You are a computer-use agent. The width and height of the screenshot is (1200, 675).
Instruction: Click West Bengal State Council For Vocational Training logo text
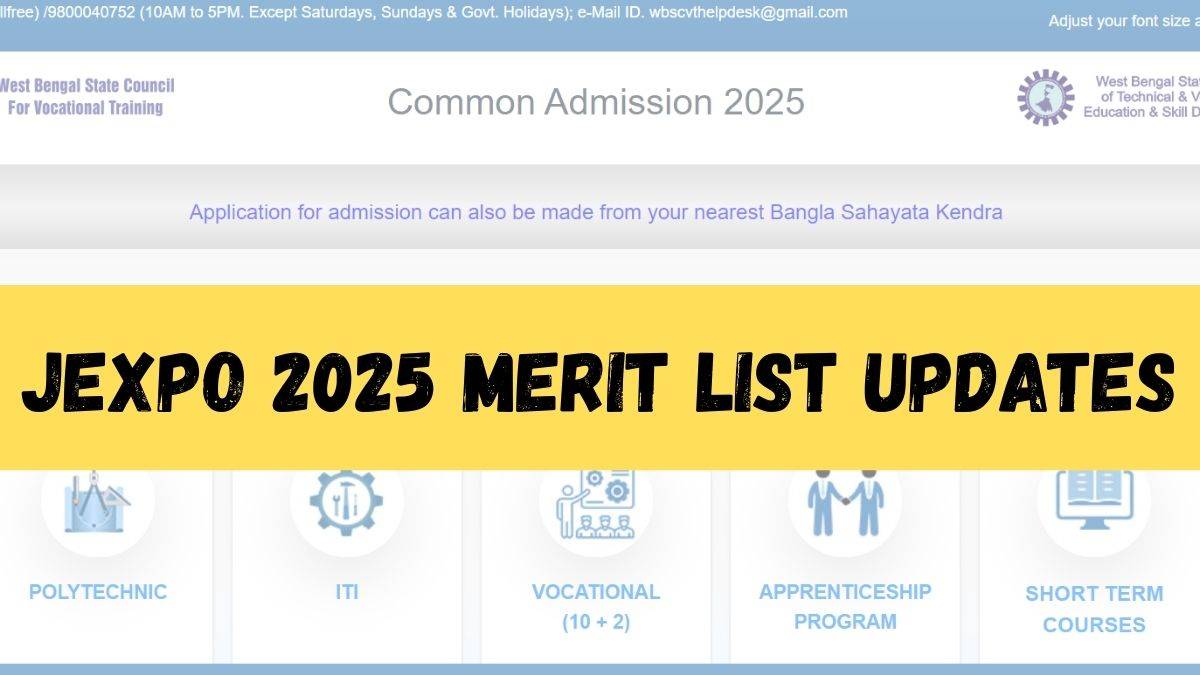(86, 96)
